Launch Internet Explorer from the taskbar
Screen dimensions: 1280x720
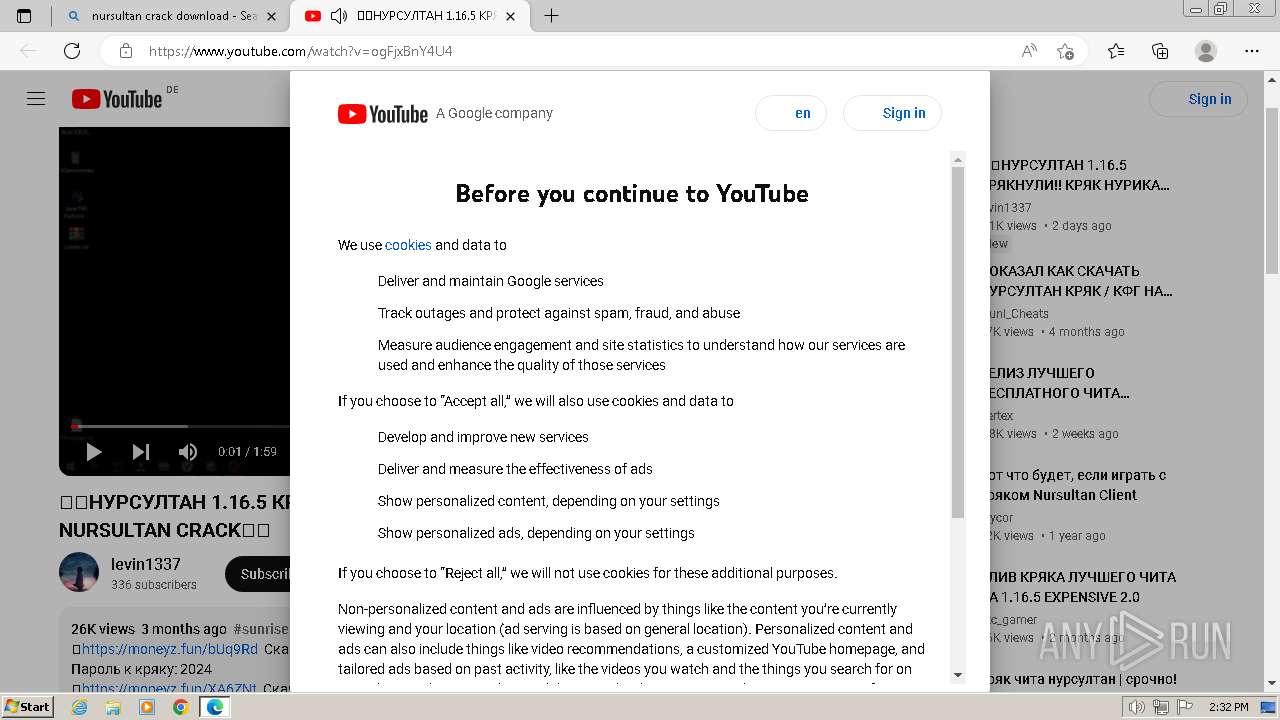[x=79, y=707]
